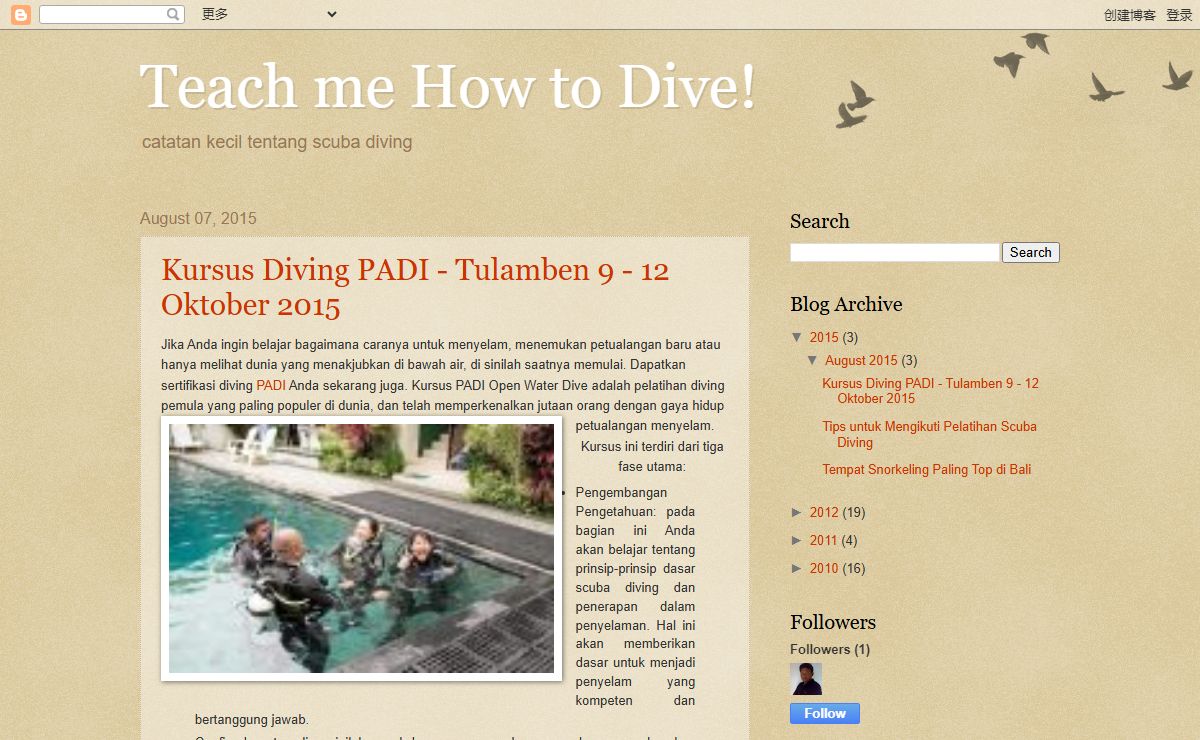1200x740 pixels.
Task: Click the sidebar Search button
Action: 1030,253
